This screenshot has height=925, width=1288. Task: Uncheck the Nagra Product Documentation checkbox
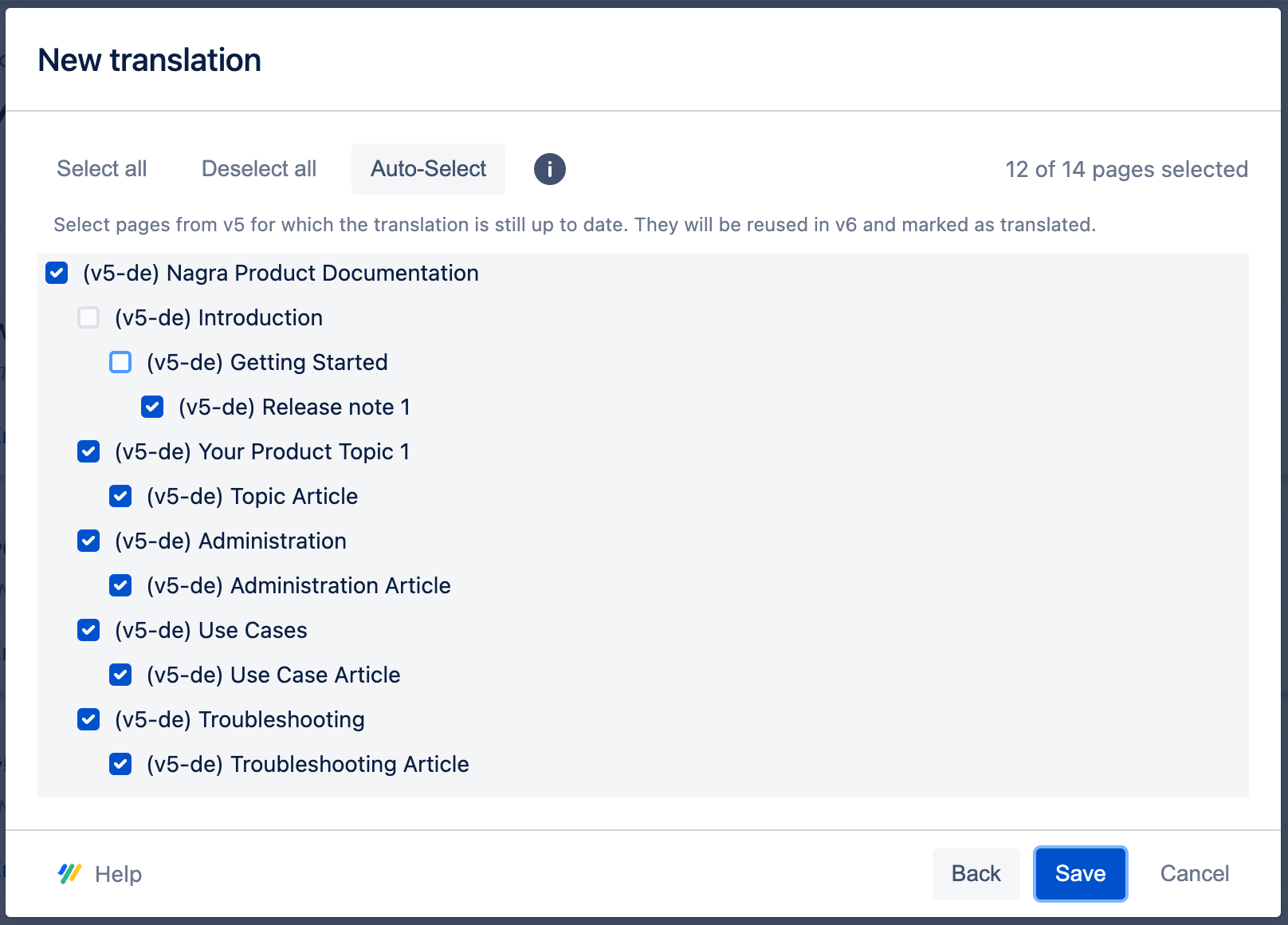pyautogui.click(x=57, y=273)
